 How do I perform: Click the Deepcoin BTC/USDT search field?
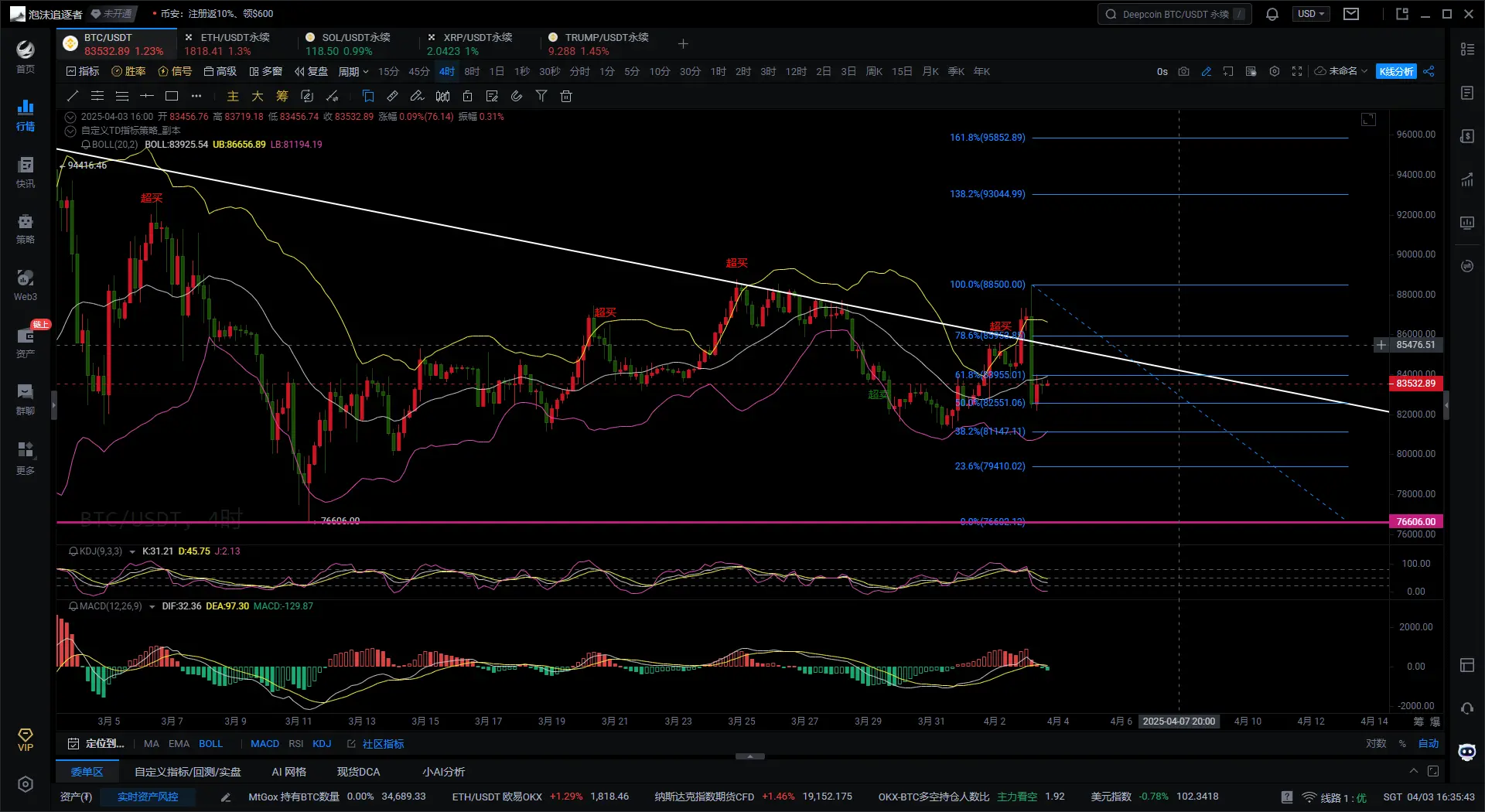(x=1174, y=14)
